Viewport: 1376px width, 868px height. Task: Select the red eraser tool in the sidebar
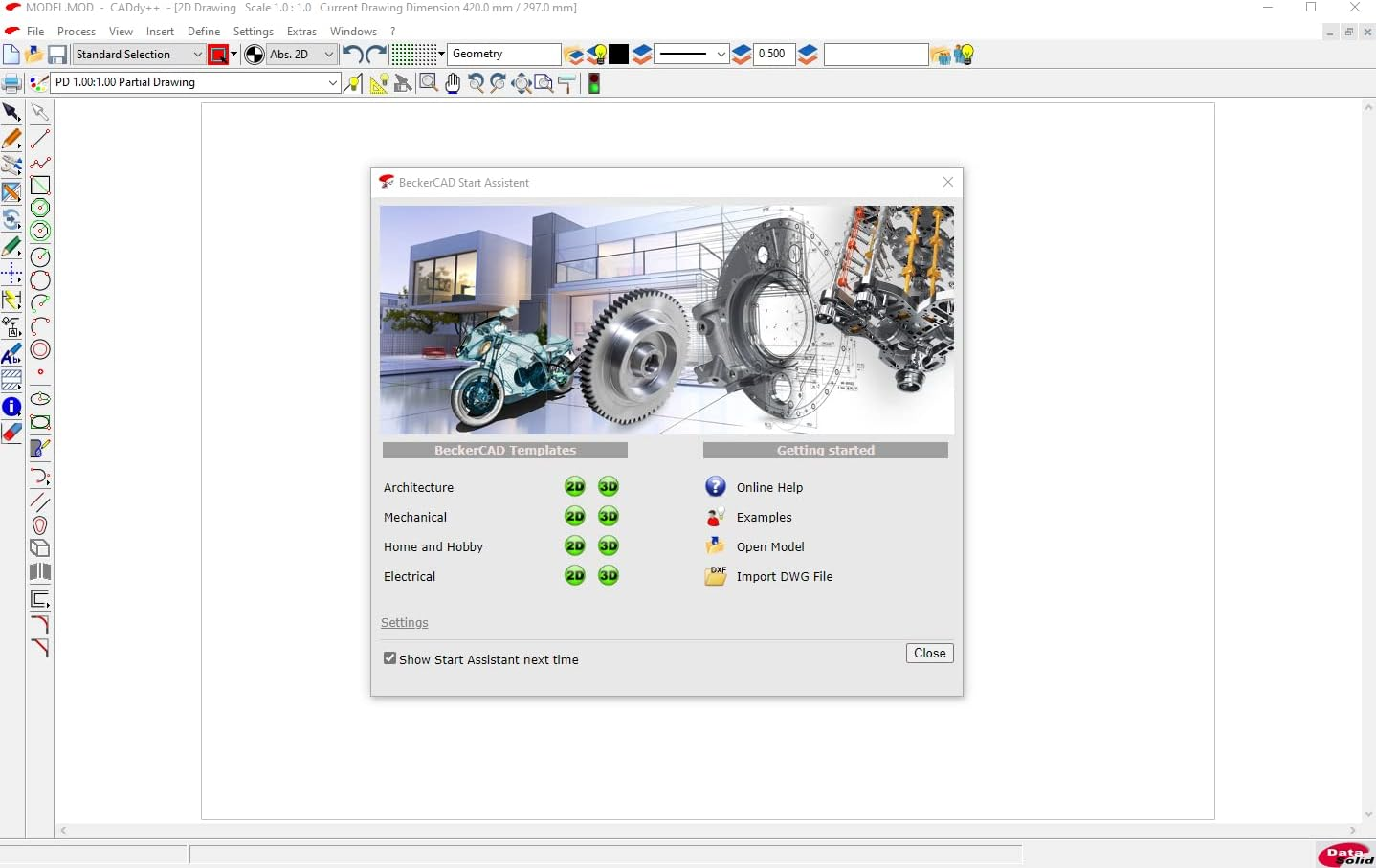coord(11,433)
